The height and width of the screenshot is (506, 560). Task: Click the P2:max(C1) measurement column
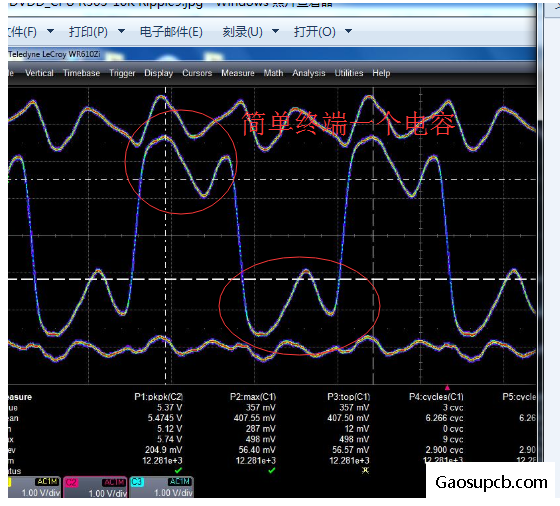coord(253,397)
